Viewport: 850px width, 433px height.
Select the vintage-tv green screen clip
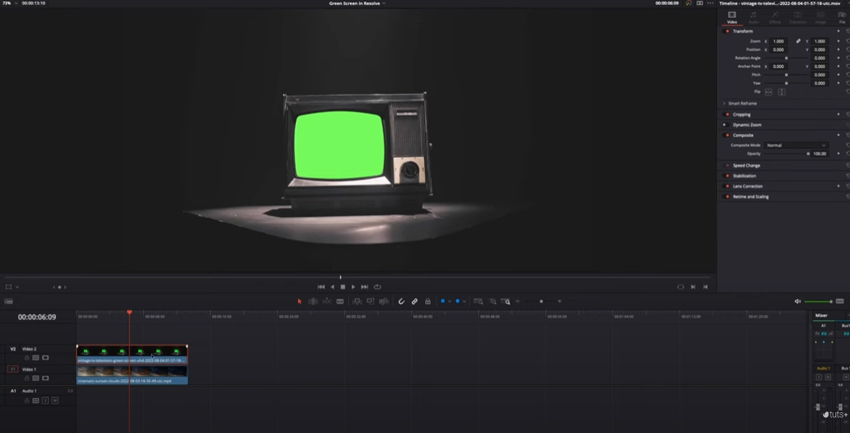point(132,354)
